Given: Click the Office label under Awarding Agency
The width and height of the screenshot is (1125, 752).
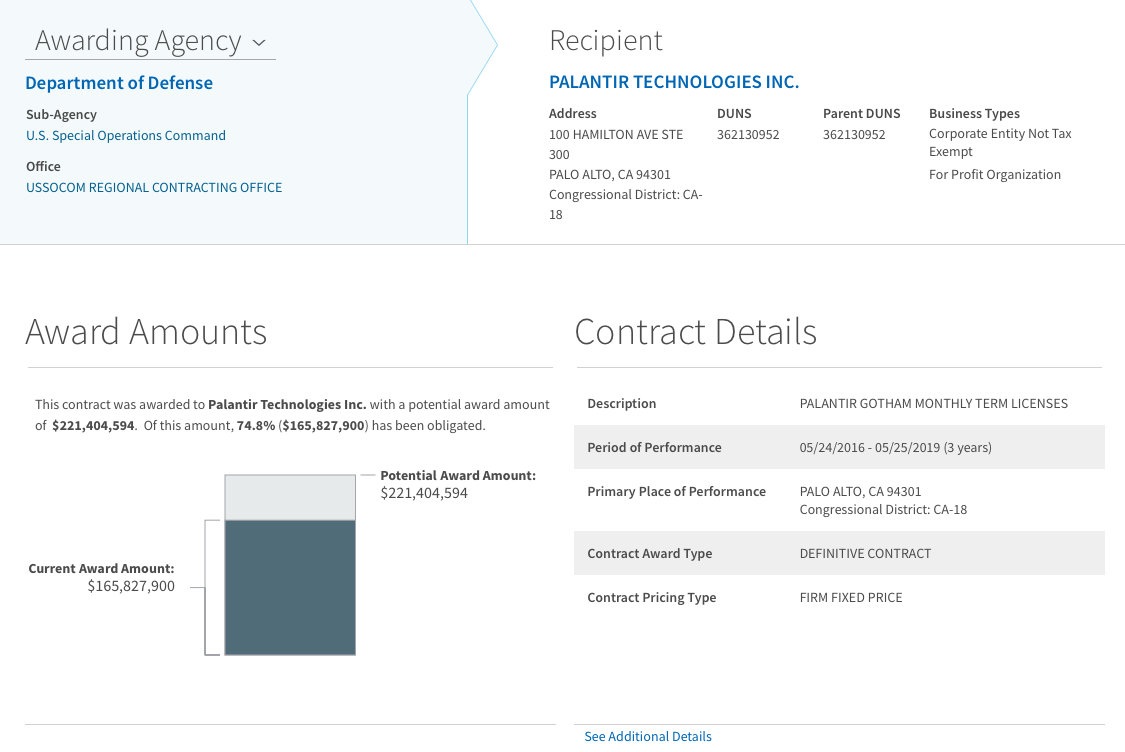Looking at the screenshot, I should coord(43,166).
